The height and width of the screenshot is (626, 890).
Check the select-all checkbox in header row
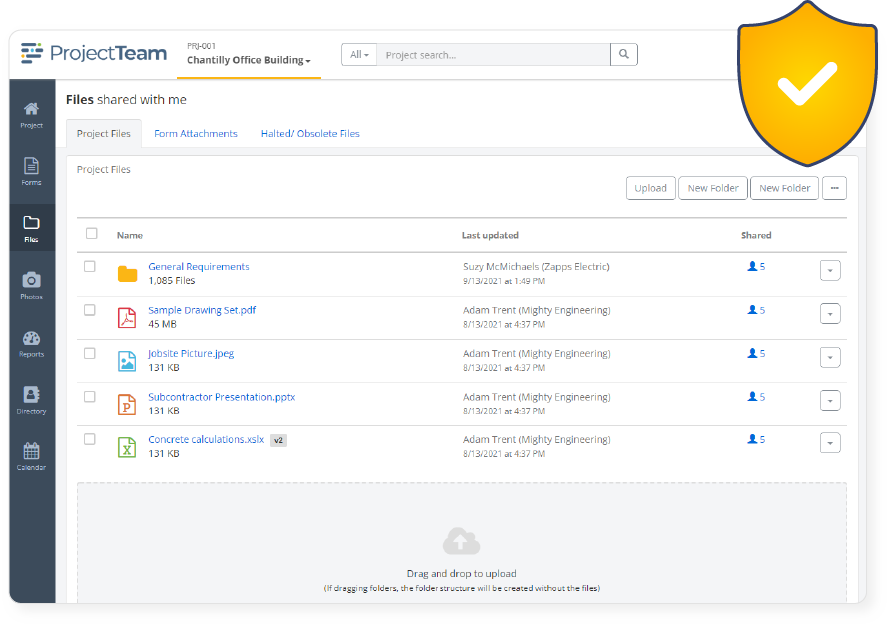91,233
